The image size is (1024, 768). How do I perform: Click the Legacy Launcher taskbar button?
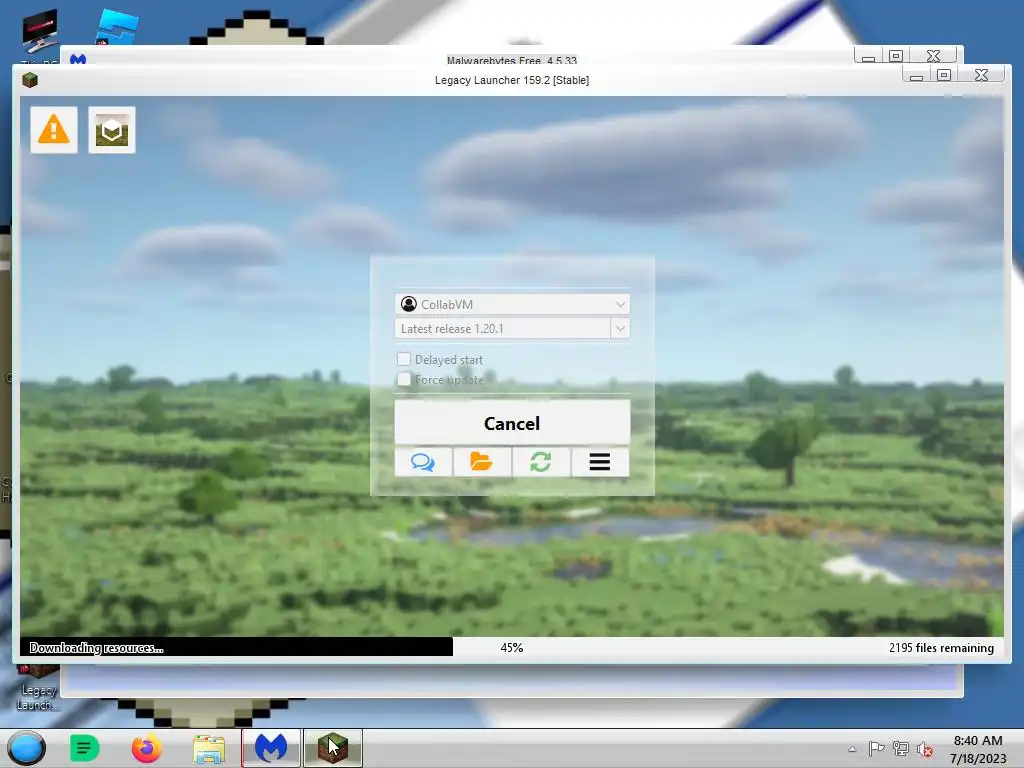[x=332, y=748]
